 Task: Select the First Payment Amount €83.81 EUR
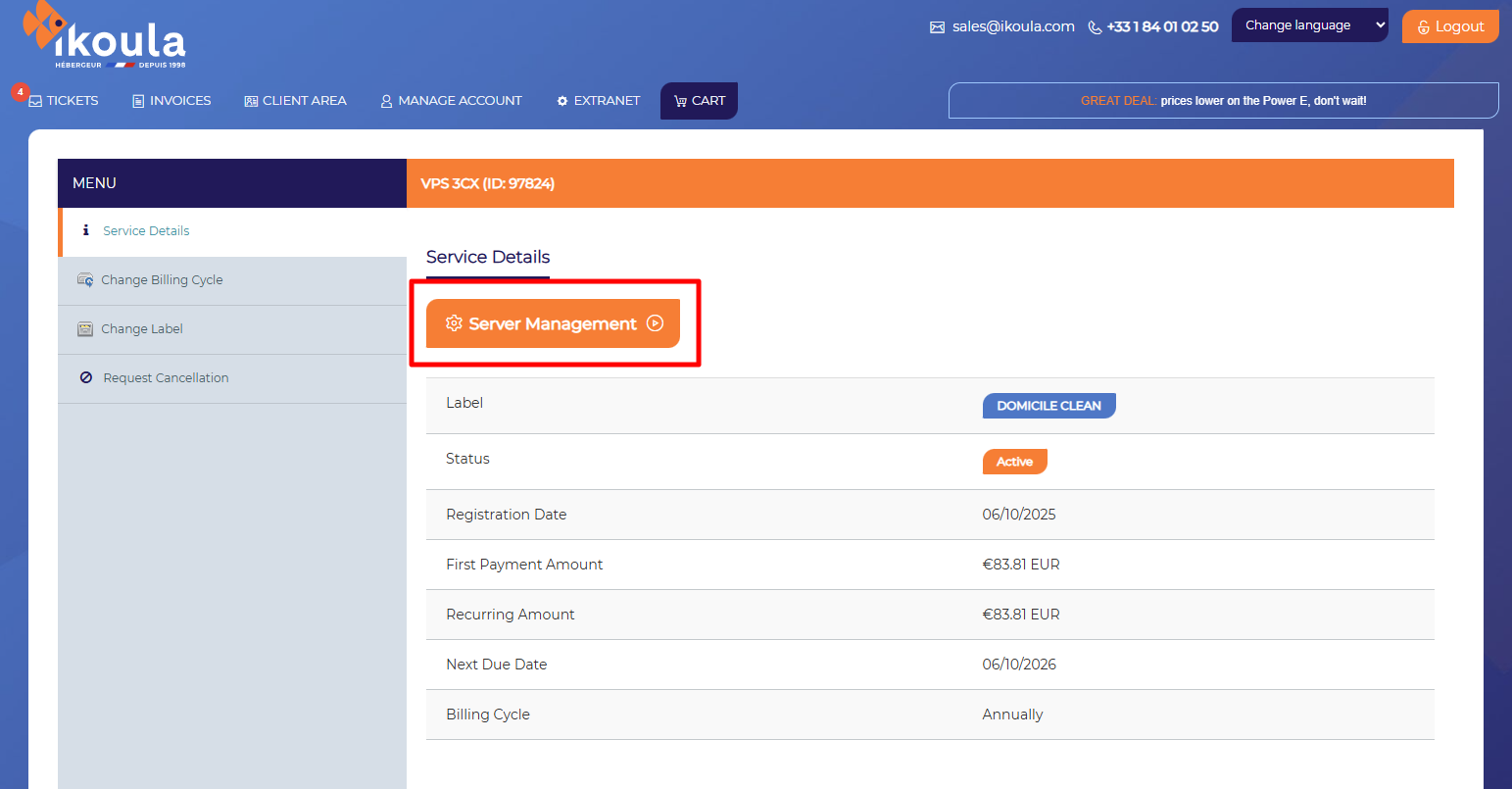pos(1021,565)
